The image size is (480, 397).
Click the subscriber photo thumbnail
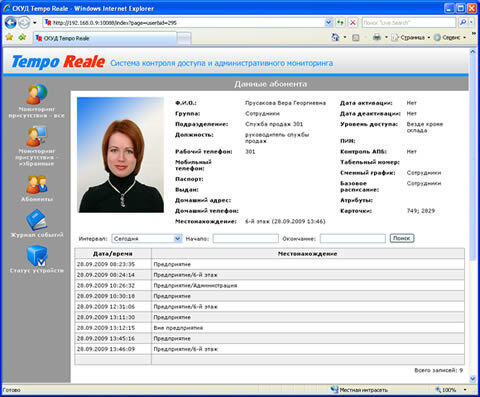pyautogui.click(x=121, y=155)
